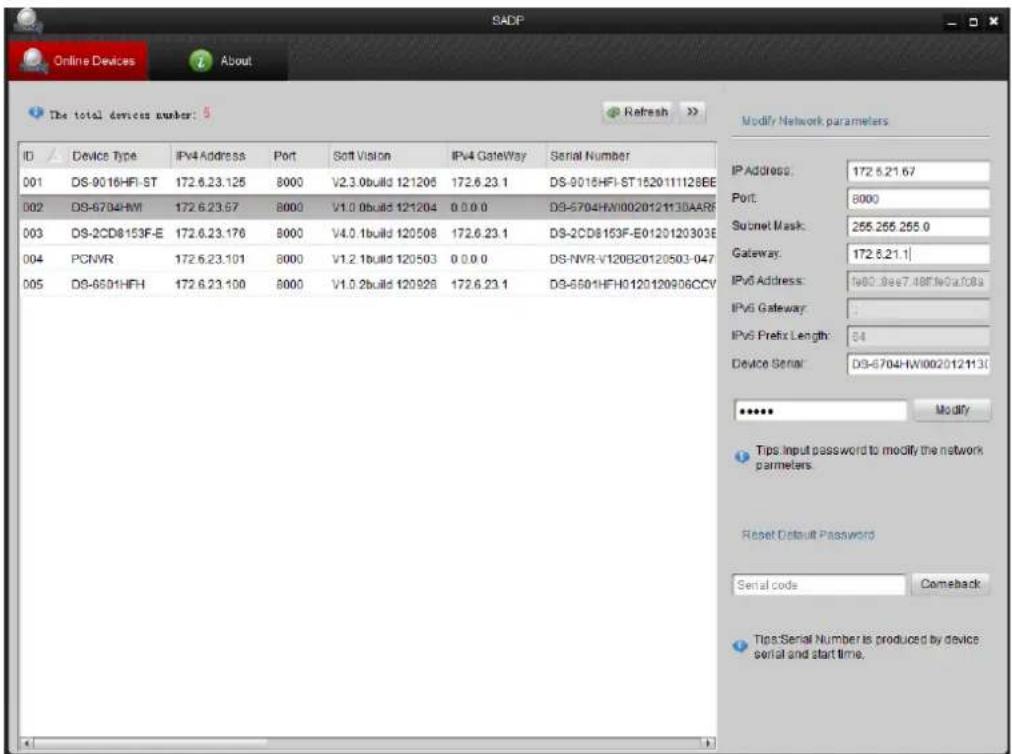Viewport: 1012px width, 754px height.
Task: Click the IP Address input field
Action: tap(918, 171)
